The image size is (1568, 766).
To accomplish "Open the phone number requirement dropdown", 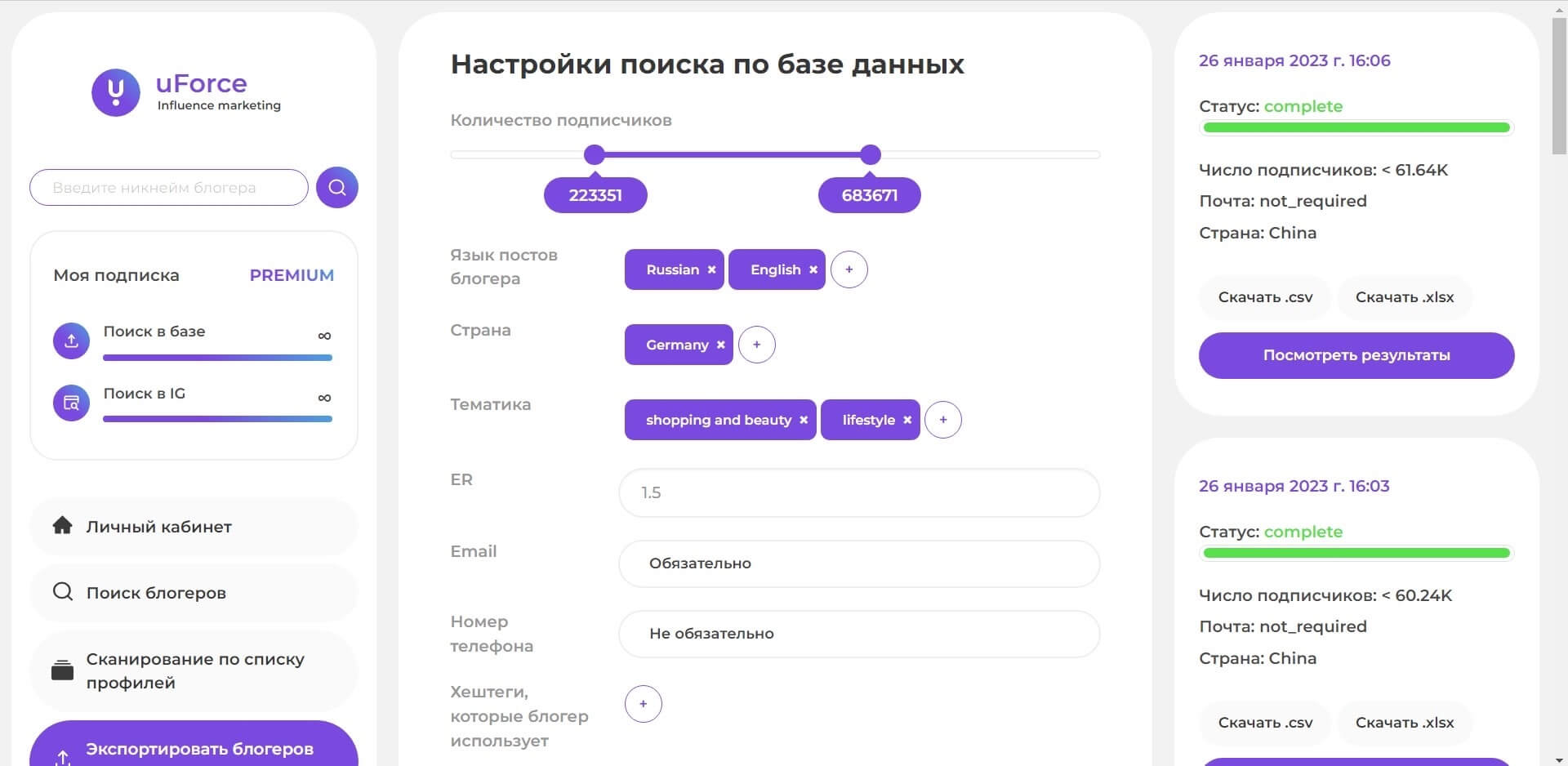I will coord(859,634).
